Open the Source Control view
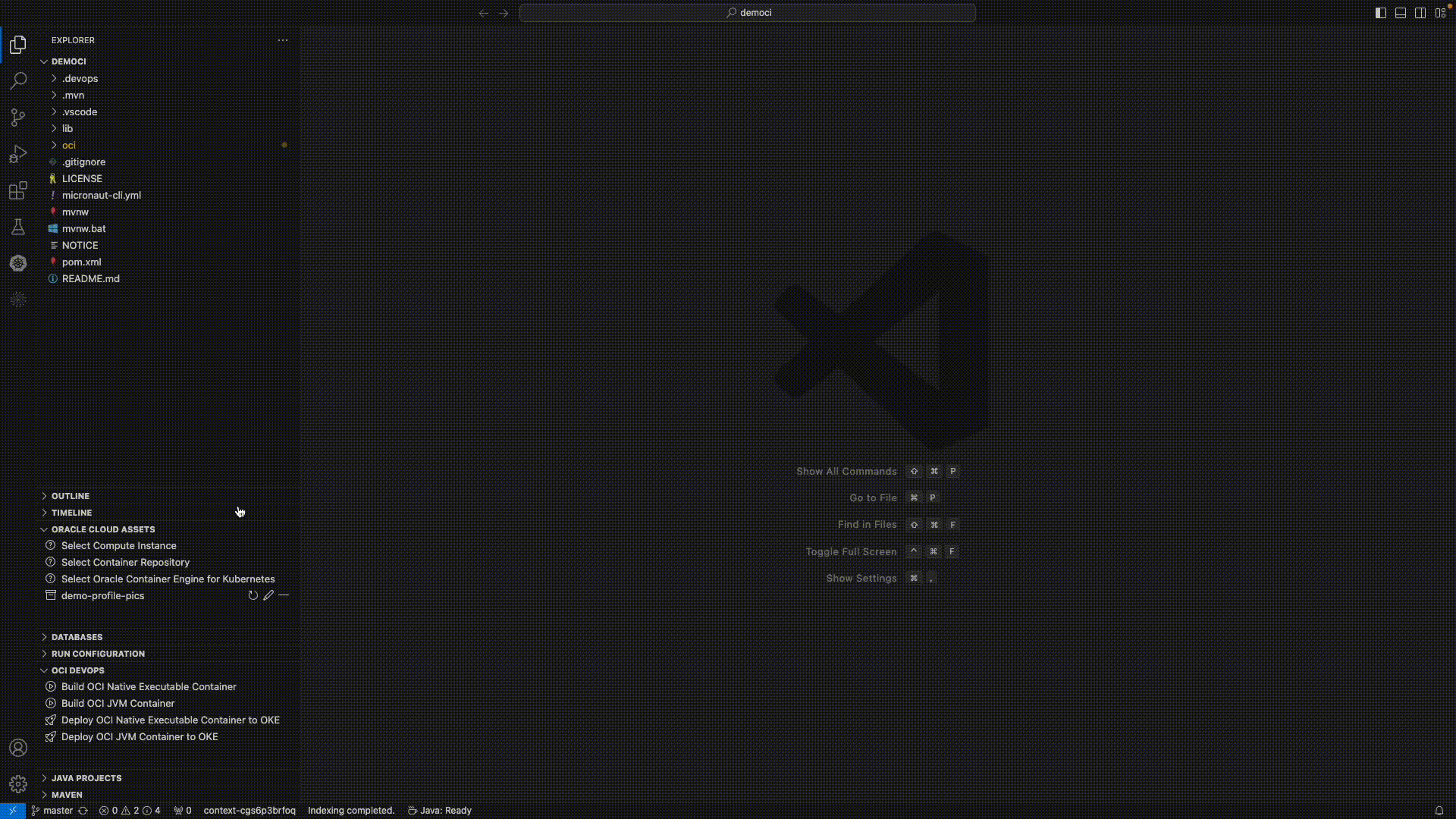 [x=18, y=118]
